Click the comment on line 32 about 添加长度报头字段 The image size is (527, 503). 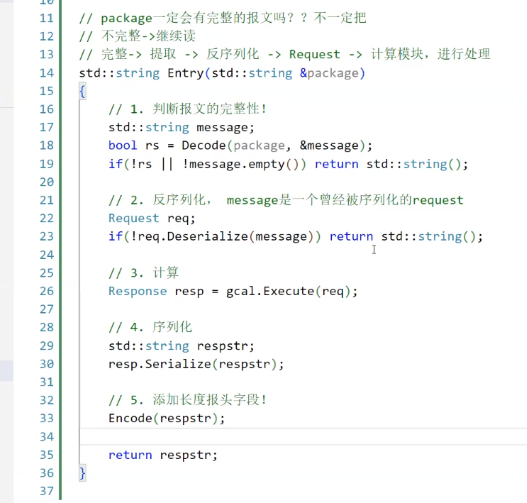pos(188,400)
